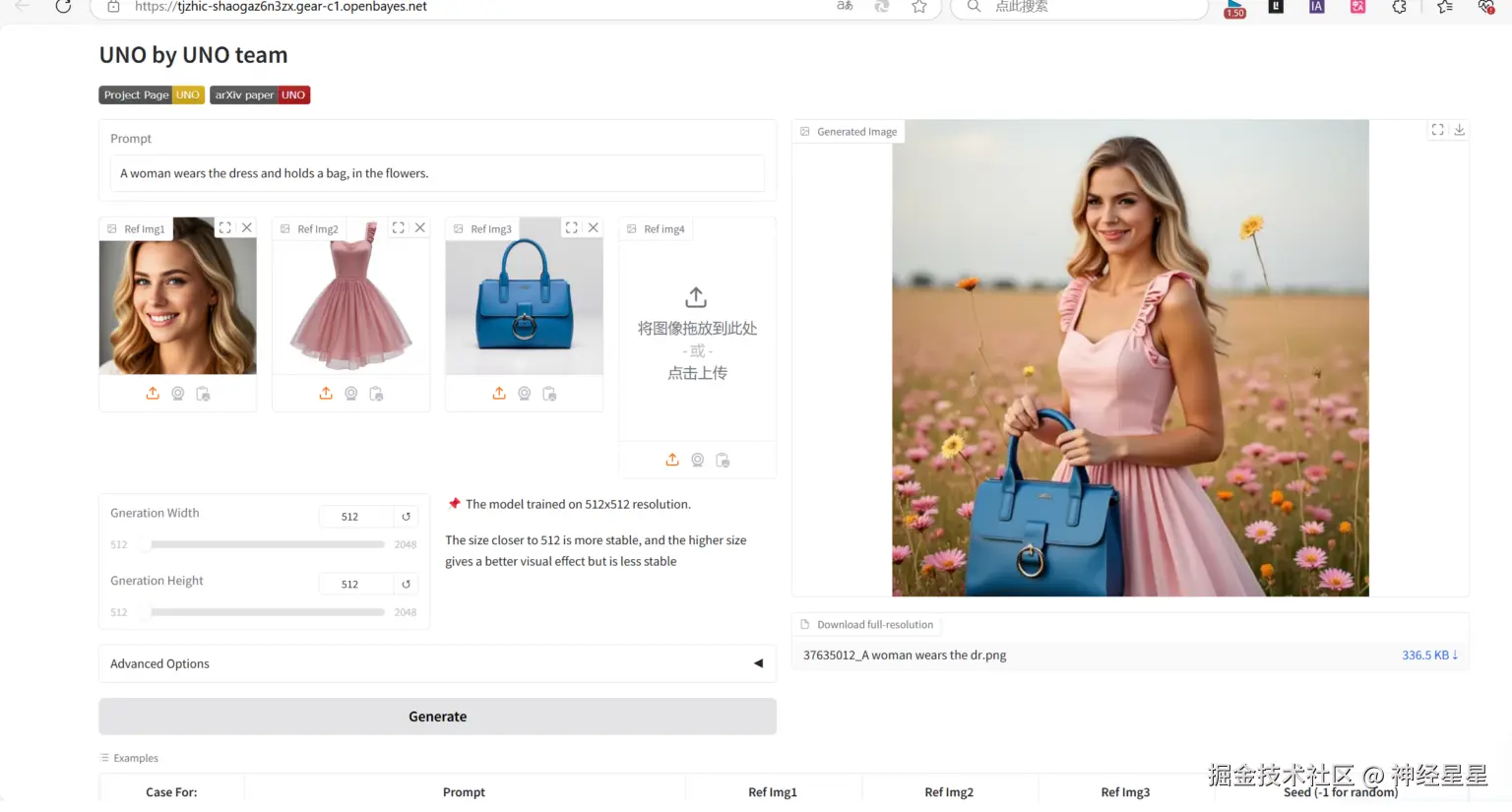Reset Generation Height to default
This screenshot has height=812, width=1512.
pyautogui.click(x=406, y=585)
